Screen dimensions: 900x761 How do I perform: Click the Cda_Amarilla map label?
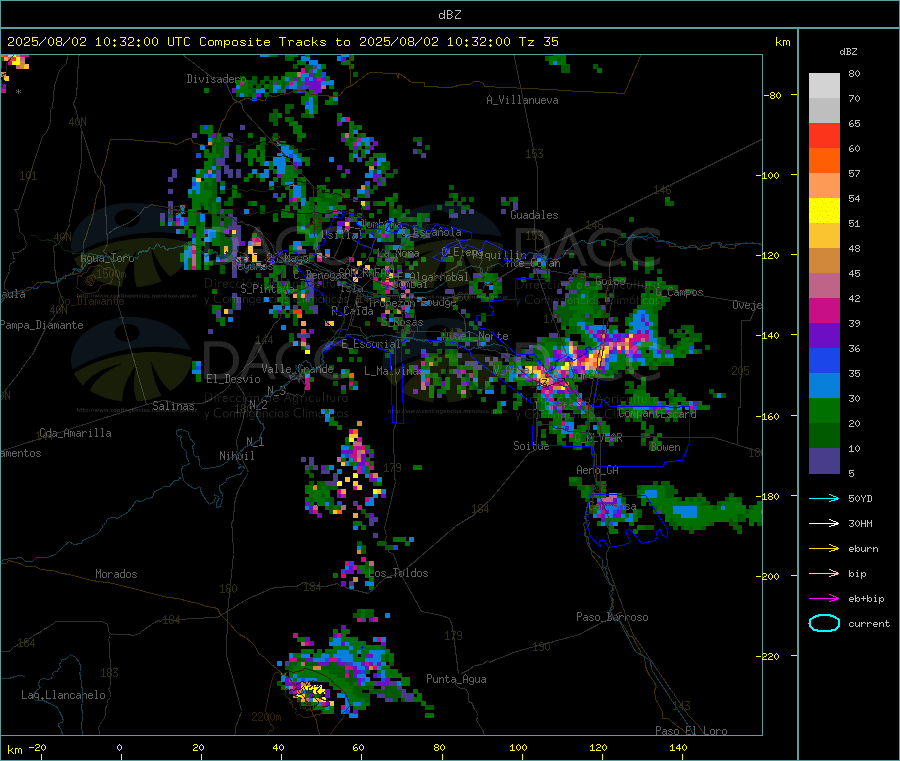pos(75,433)
